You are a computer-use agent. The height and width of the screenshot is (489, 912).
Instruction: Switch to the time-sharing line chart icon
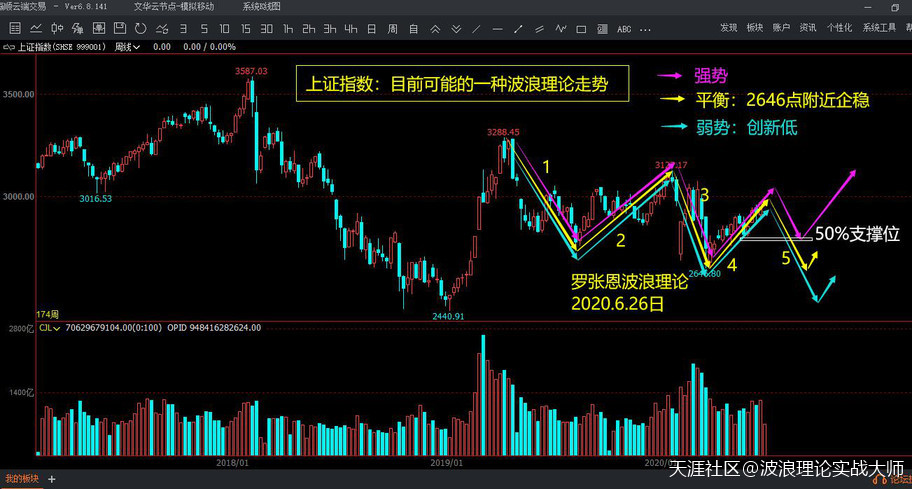[x=36, y=28]
